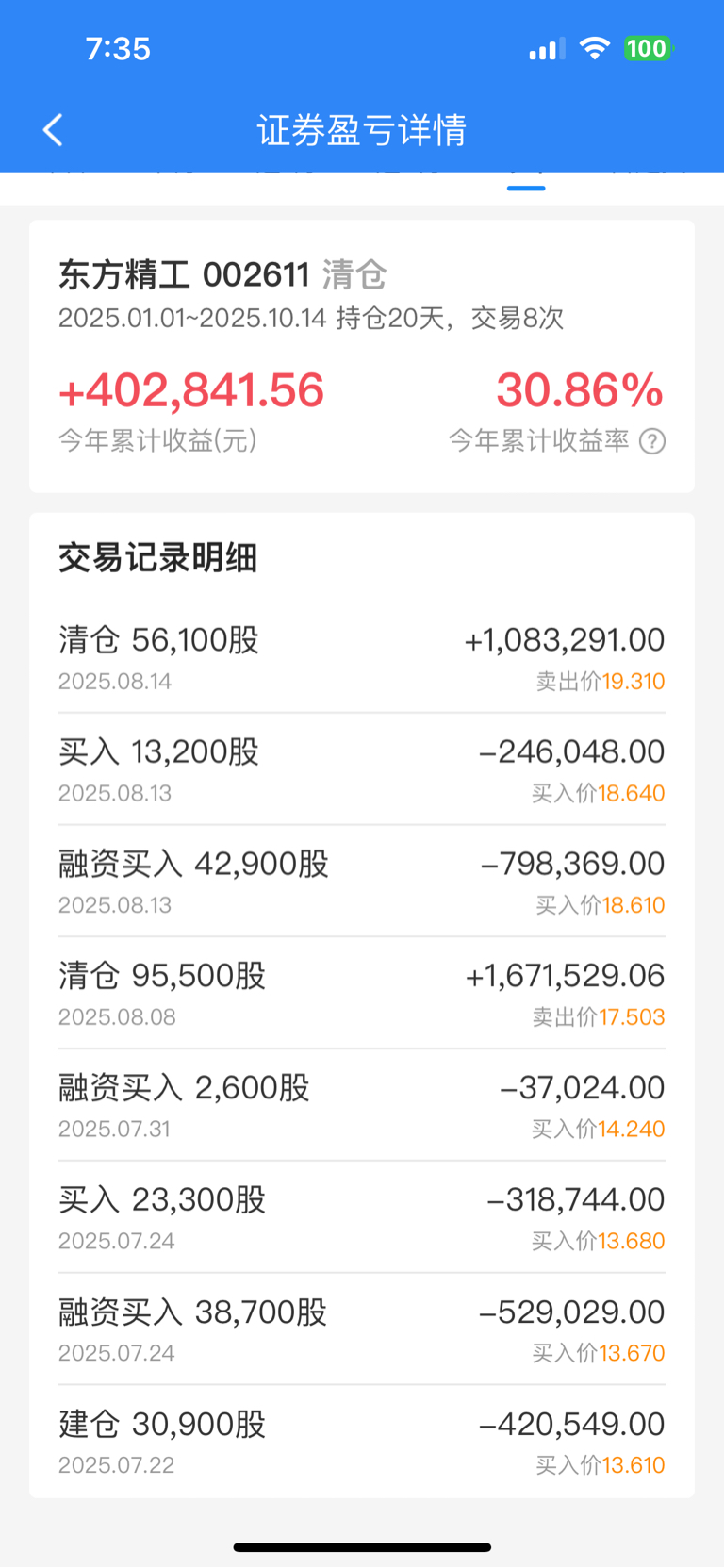Tap the cellular signal bars icon

[x=547, y=48]
